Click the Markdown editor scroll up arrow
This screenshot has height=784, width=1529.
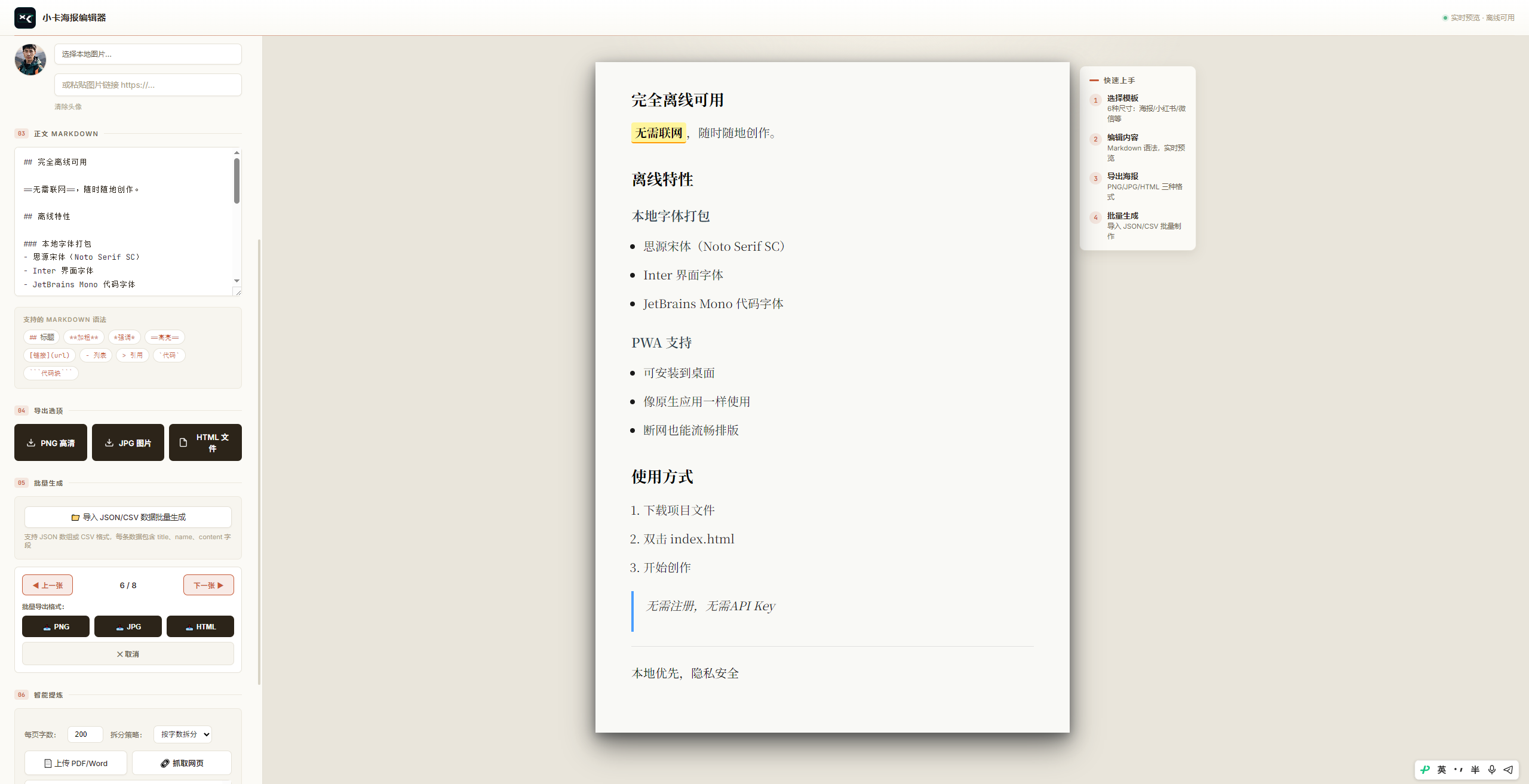[237, 153]
